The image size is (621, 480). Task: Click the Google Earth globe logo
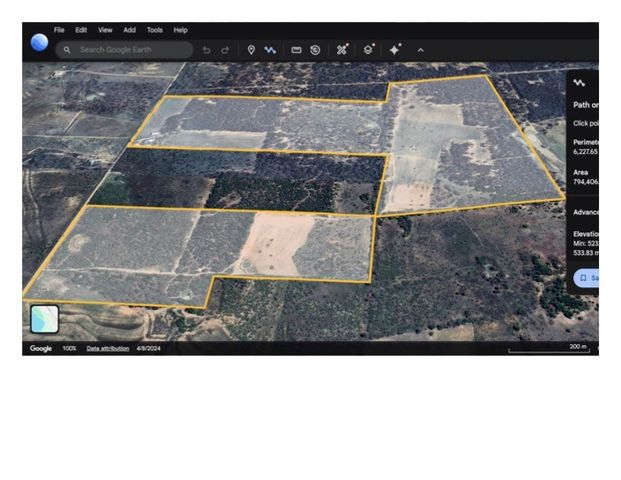tap(39, 42)
